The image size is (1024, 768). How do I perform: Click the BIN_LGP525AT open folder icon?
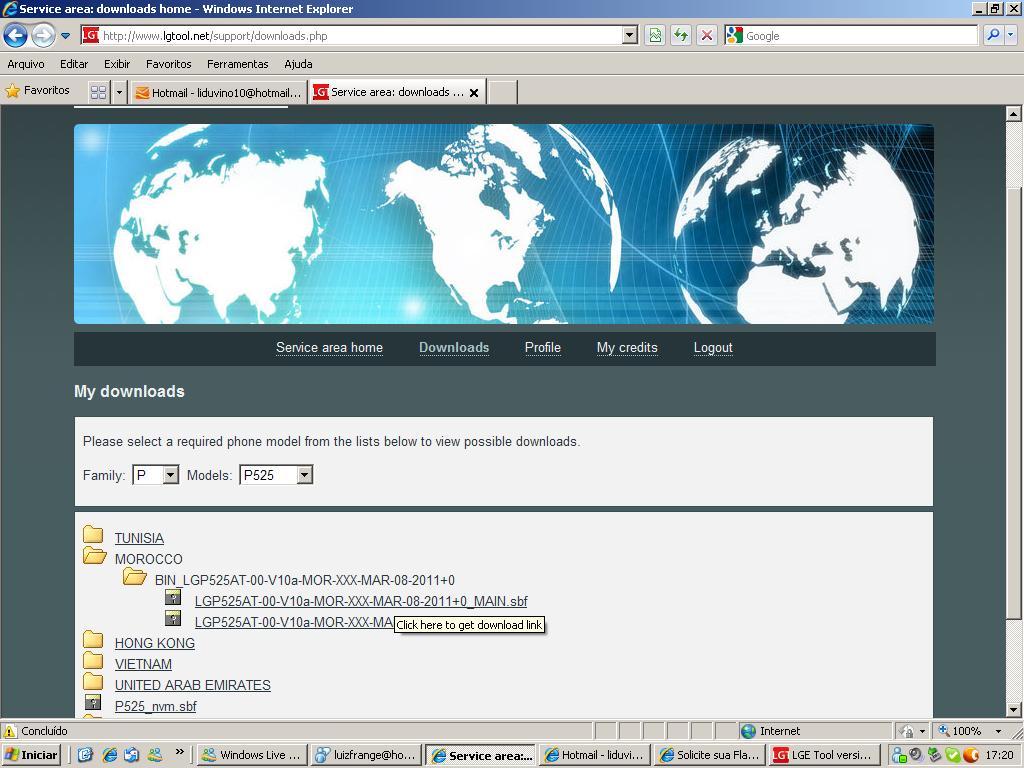[135, 577]
